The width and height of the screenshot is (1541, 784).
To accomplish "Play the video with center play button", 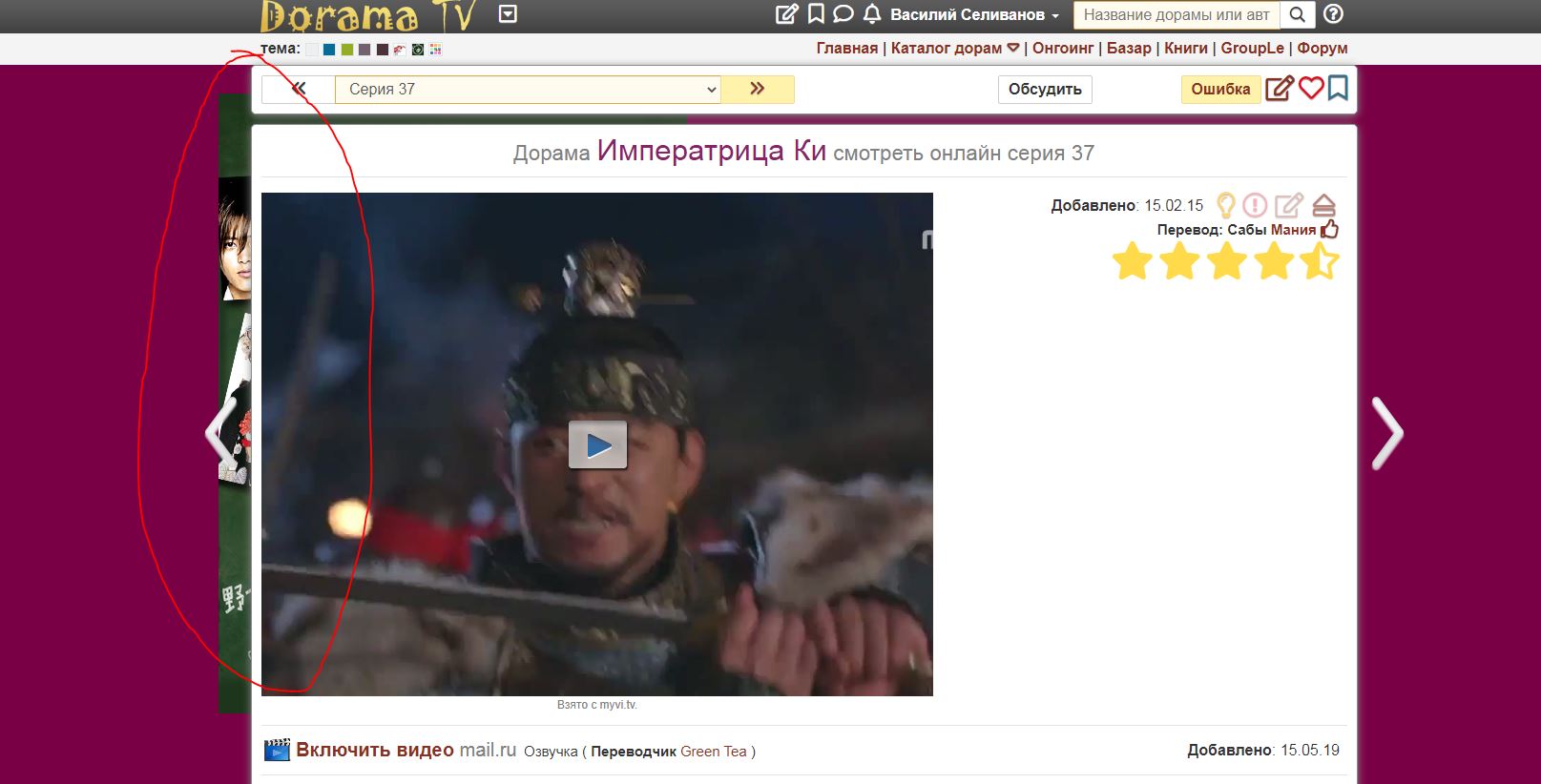I will click(x=597, y=444).
